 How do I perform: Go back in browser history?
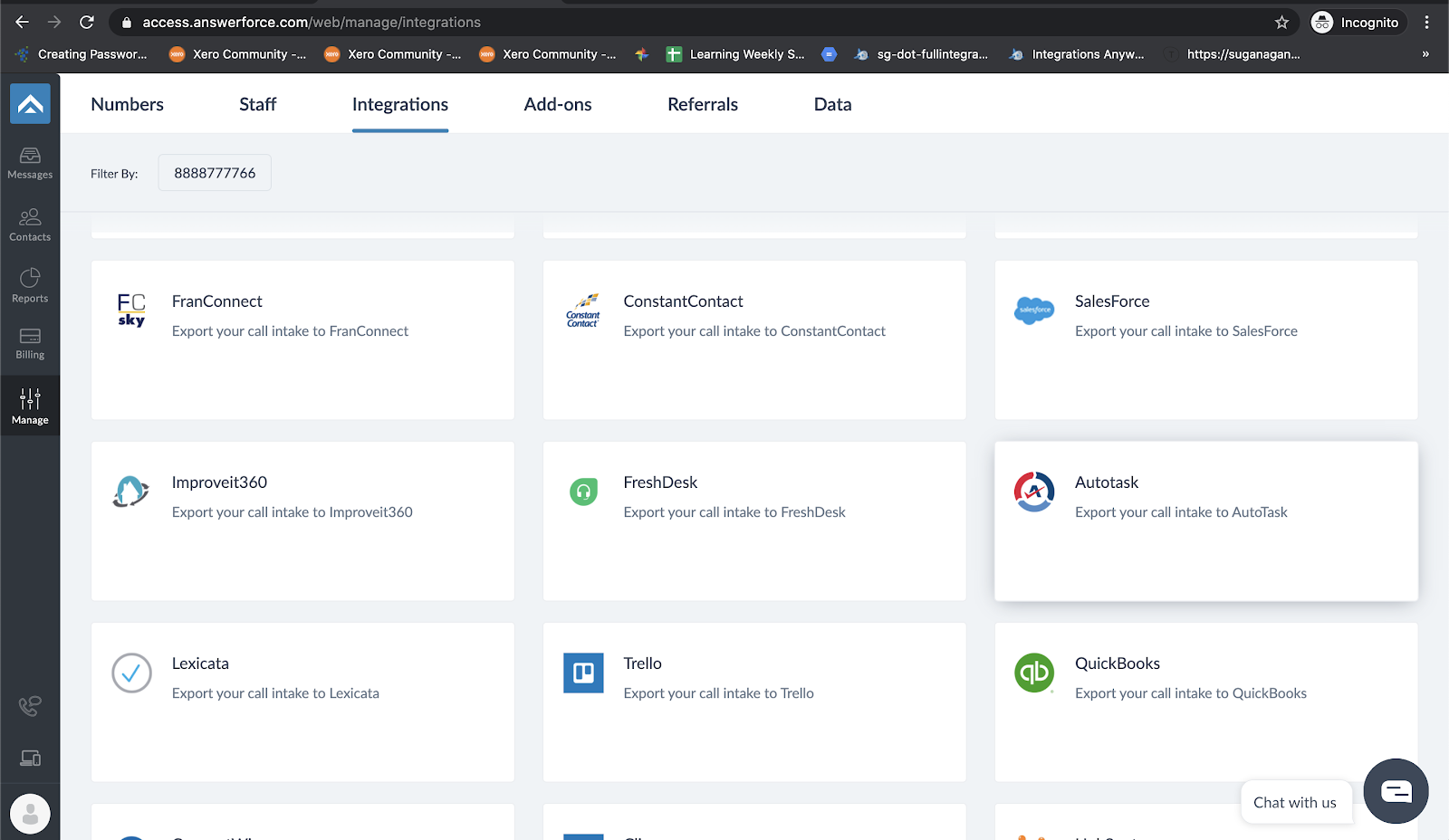23,22
